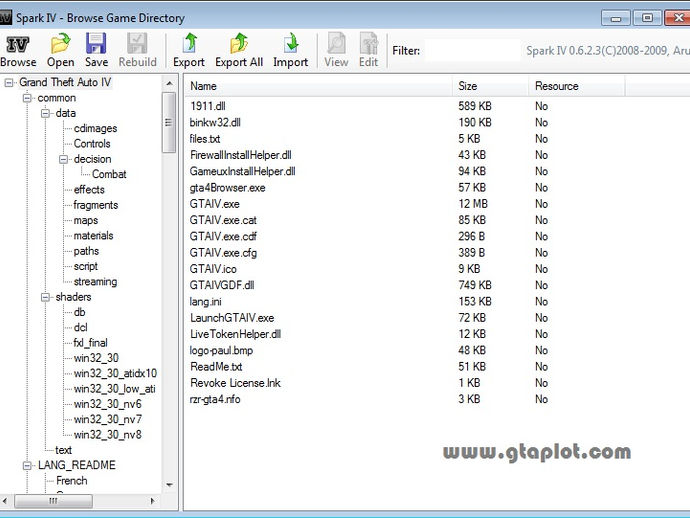The width and height of the screenshot is (690, 518).
Task: Select the materials folder
Action: point(93,236)
